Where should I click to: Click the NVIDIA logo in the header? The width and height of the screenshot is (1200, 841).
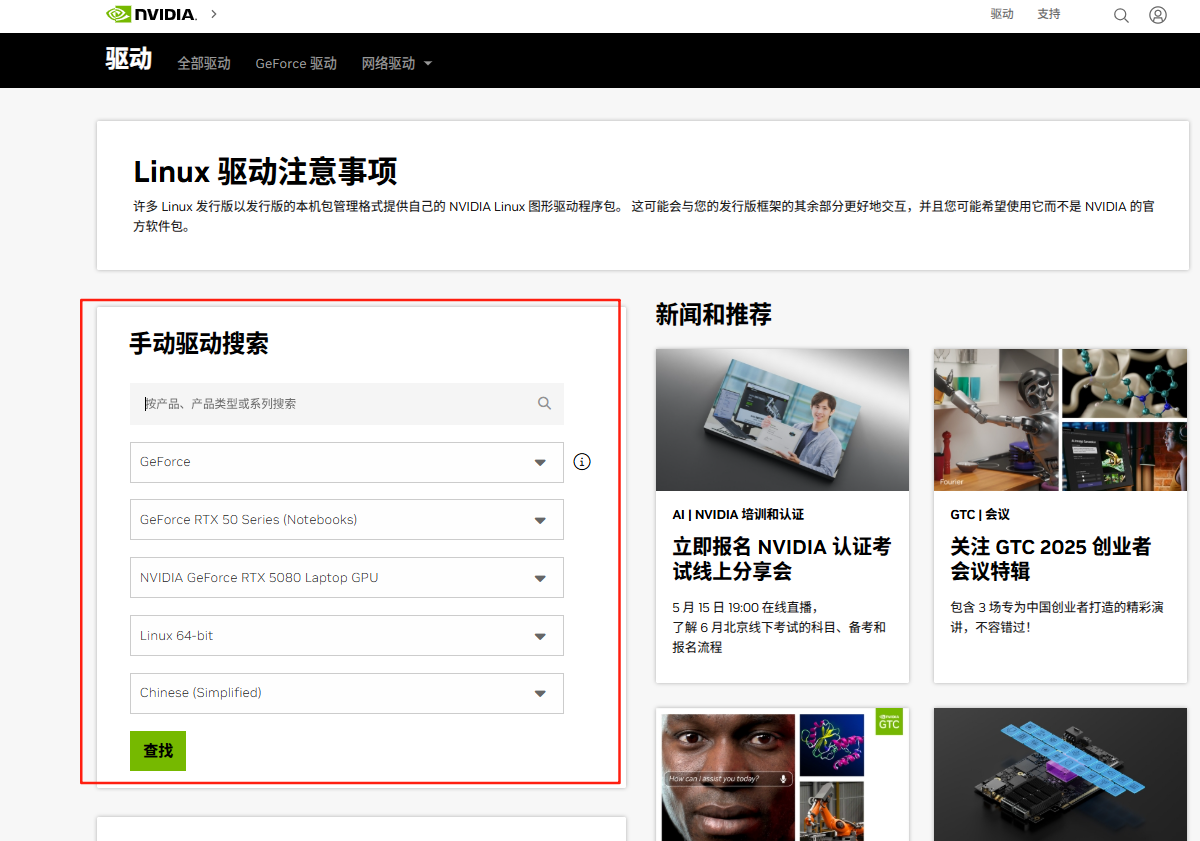151,14
